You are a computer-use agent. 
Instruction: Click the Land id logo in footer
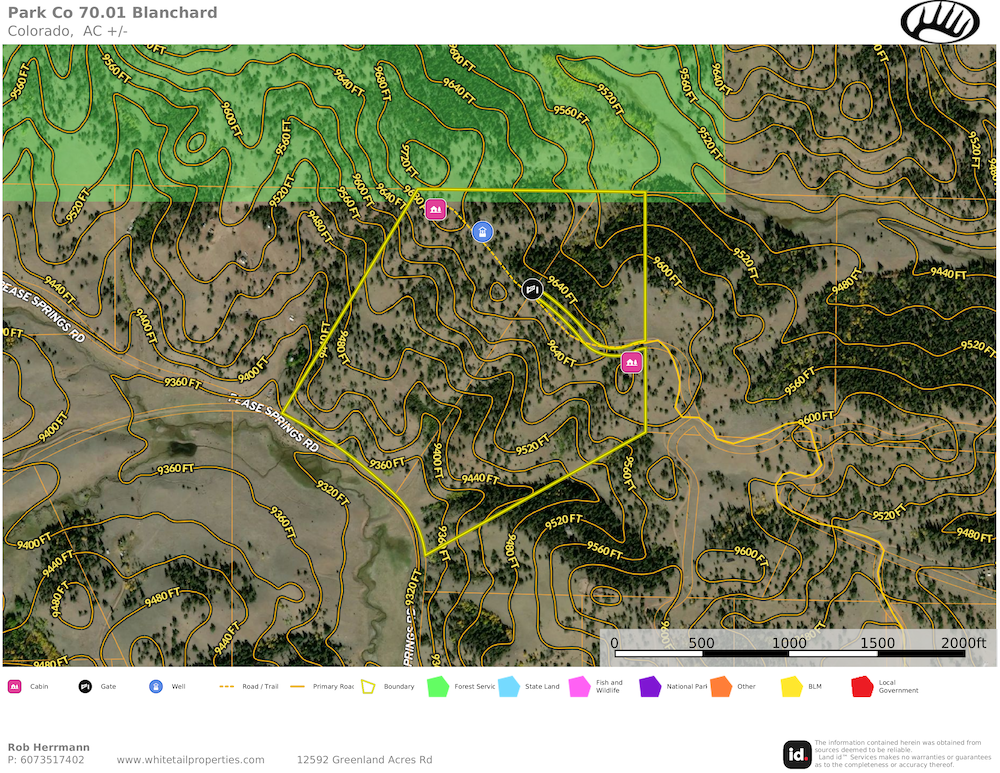[x=797, y=754]
